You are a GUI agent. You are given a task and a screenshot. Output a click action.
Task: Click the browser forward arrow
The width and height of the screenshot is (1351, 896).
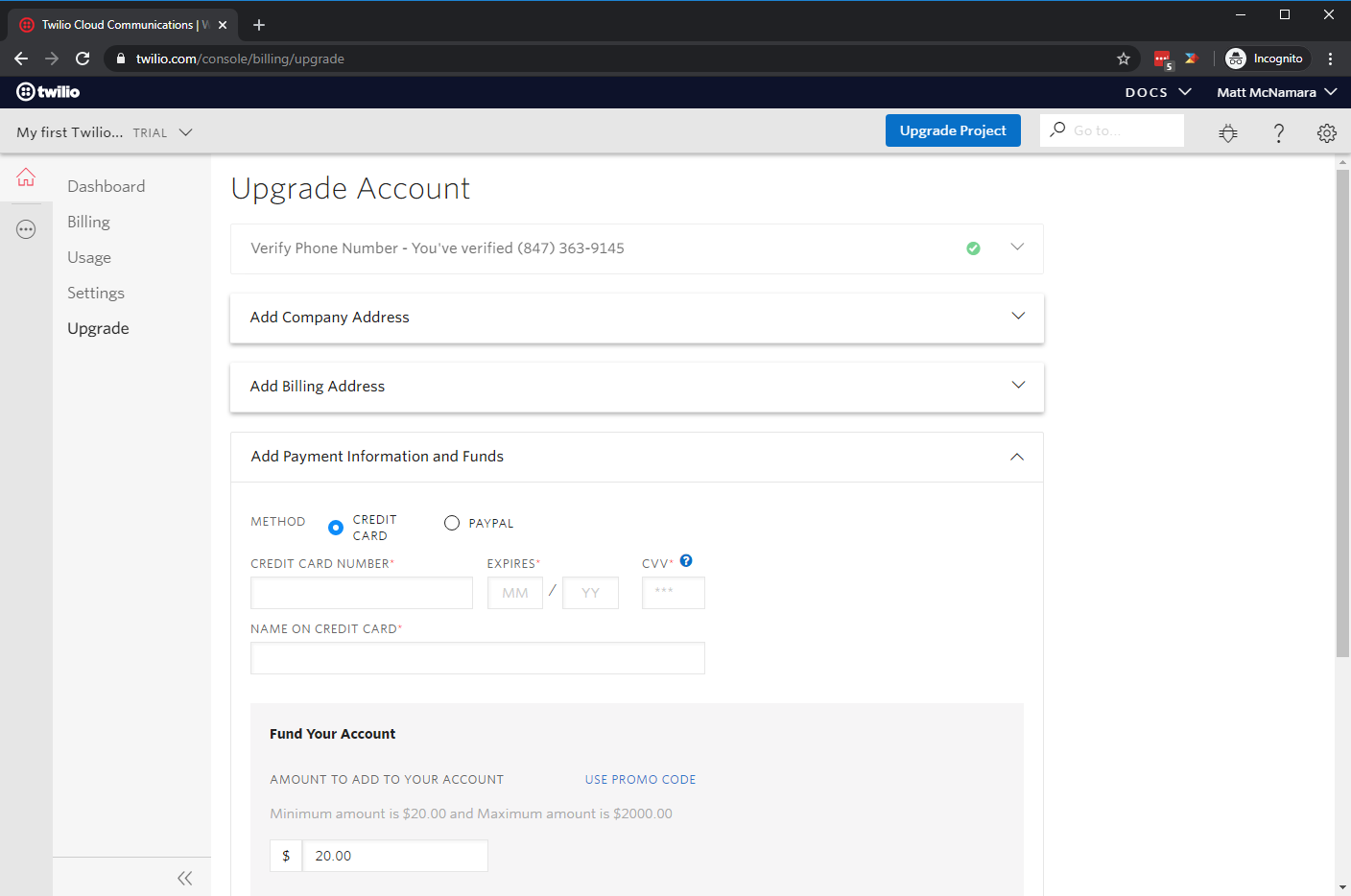(x=52, y=59)
